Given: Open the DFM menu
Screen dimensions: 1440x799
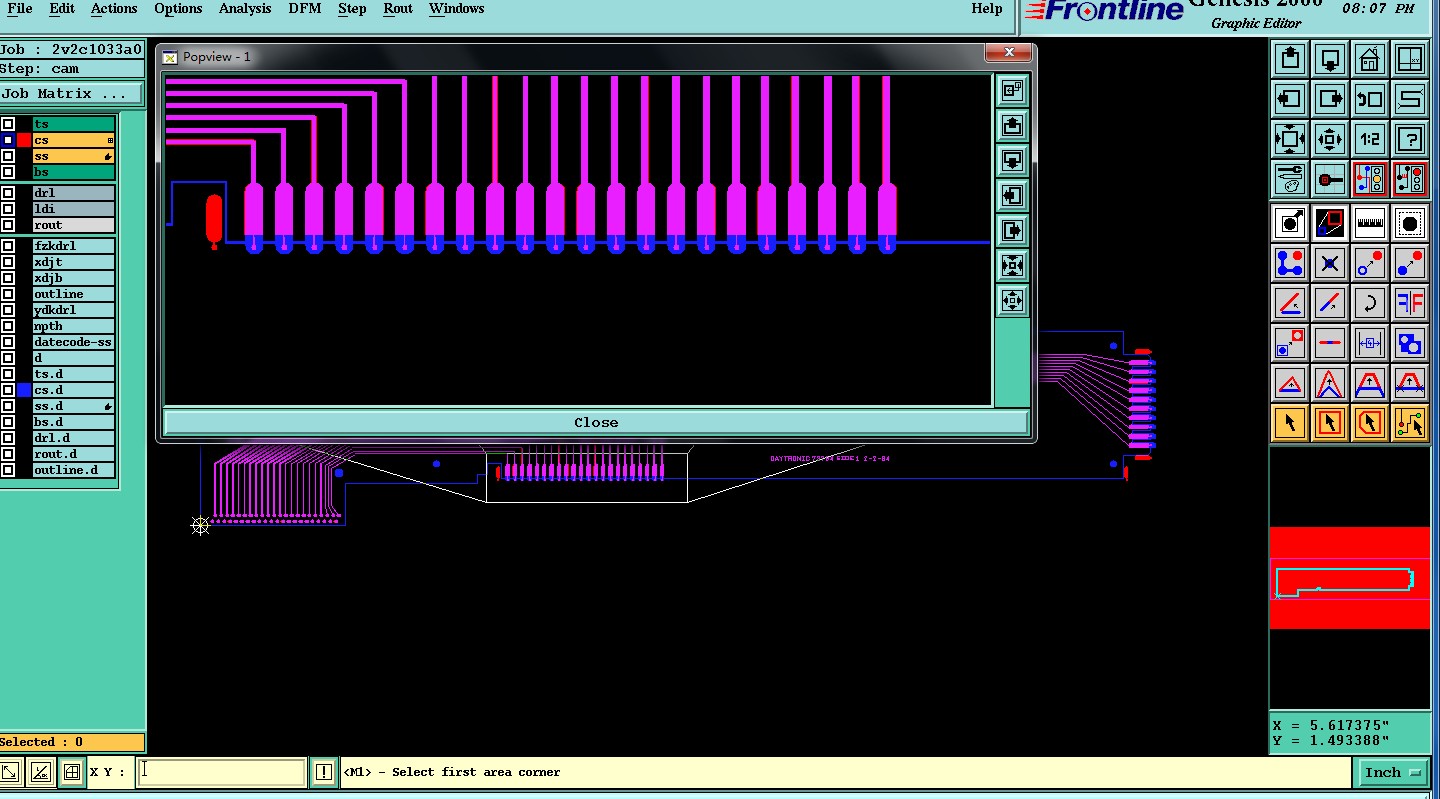Looking at the screenshot, I should tap(304, 9).
